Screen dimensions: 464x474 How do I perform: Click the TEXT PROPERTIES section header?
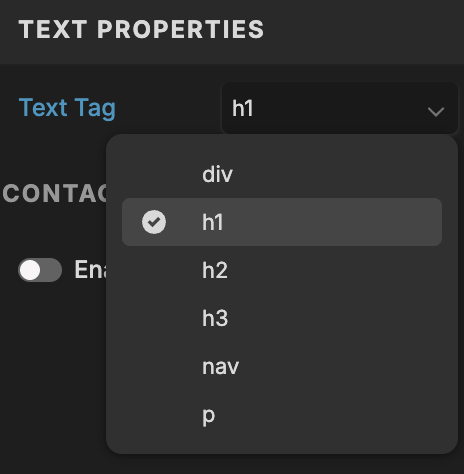[x=141, y=29]
